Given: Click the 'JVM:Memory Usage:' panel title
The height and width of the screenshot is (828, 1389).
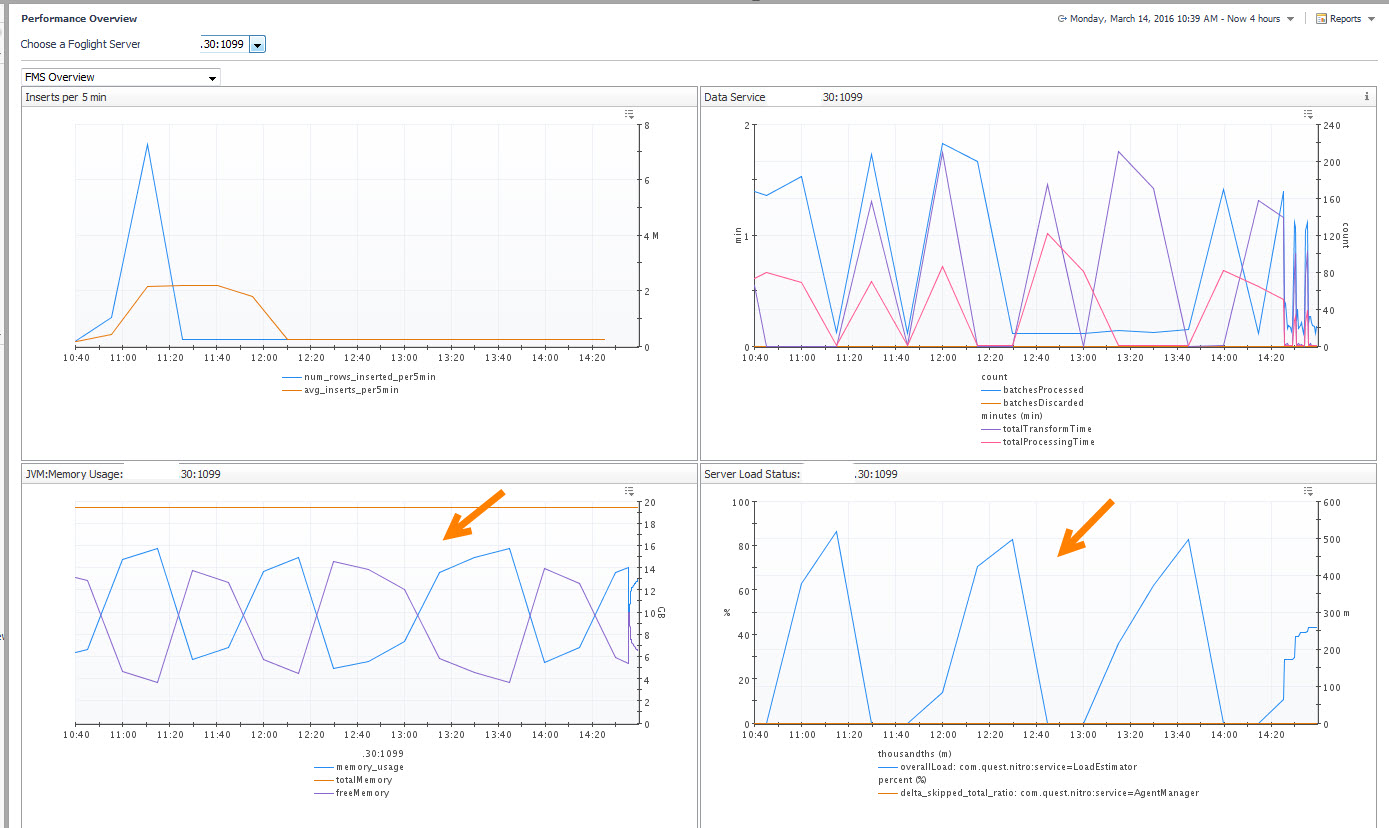Looking at the screenshot, I should [74, 474].
